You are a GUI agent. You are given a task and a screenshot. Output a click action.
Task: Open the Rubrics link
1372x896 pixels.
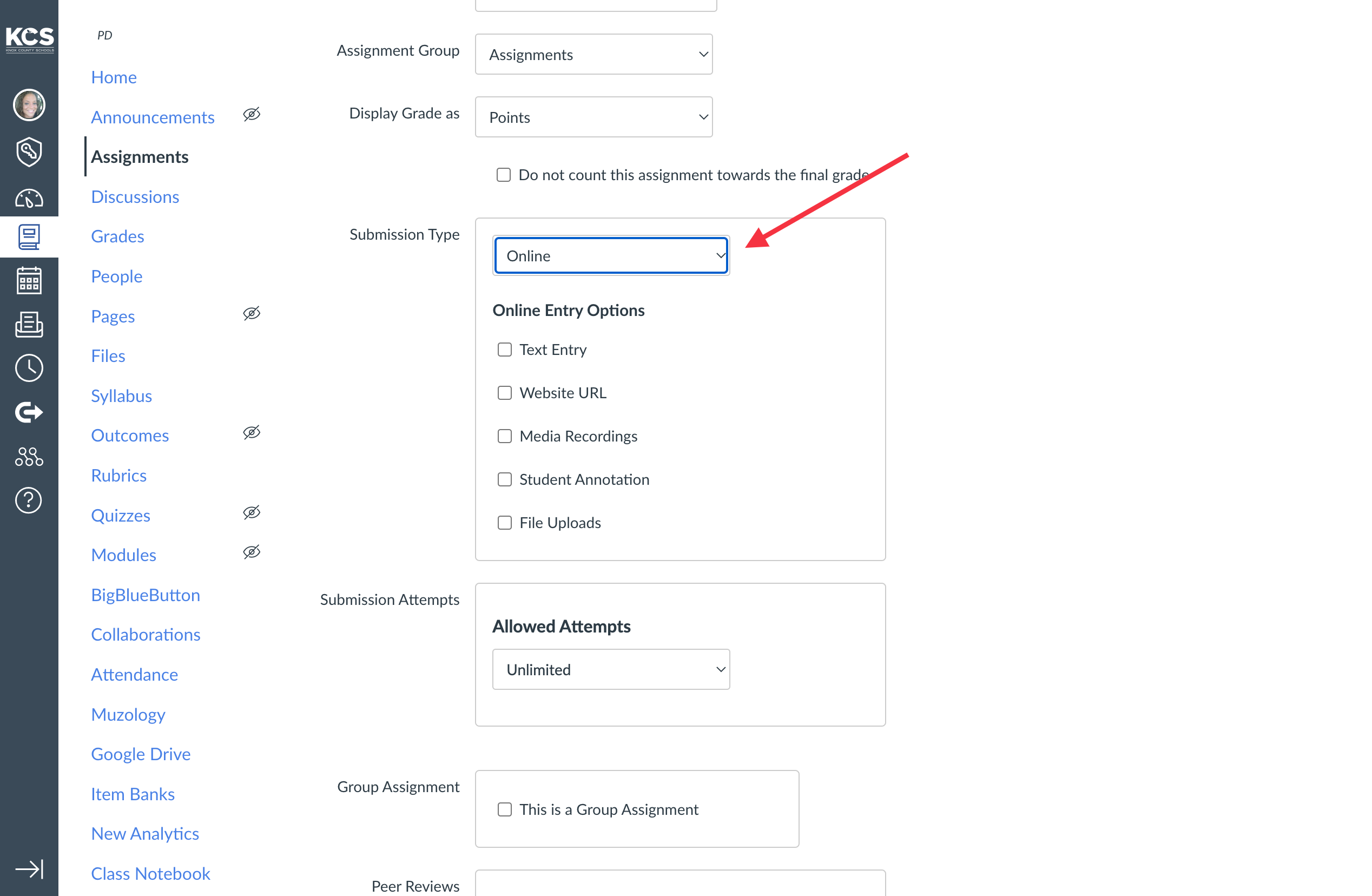tap(119, 475)
